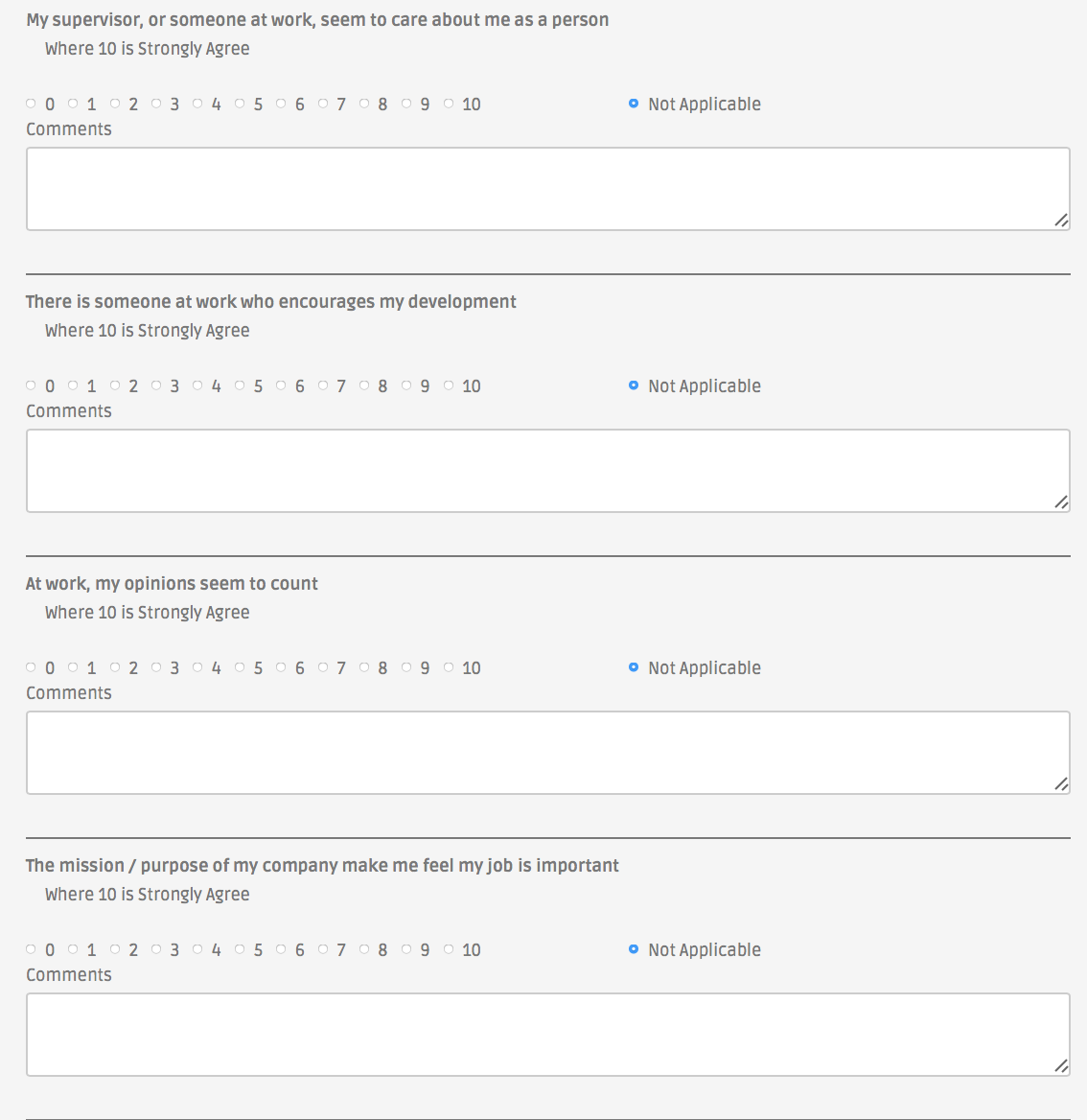
Task: Click comments box under opinions count question
Action: (547, 753)
